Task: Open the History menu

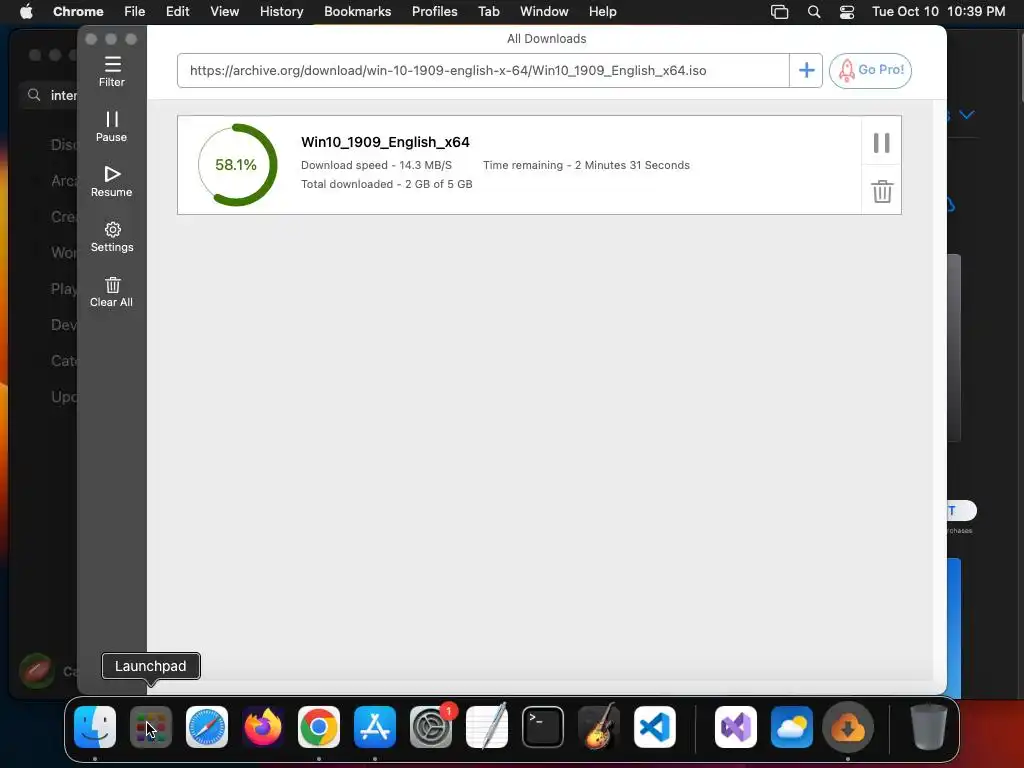Action: click(x=281, y=11)
